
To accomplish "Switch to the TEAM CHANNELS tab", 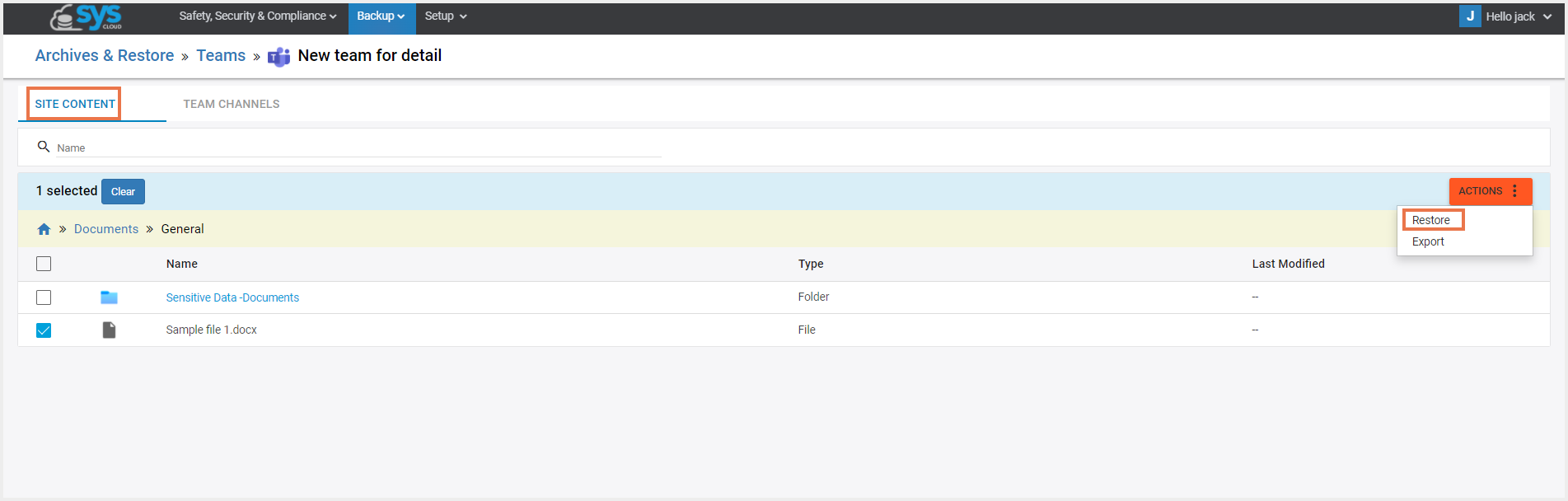I will click(x=232, y=104).
